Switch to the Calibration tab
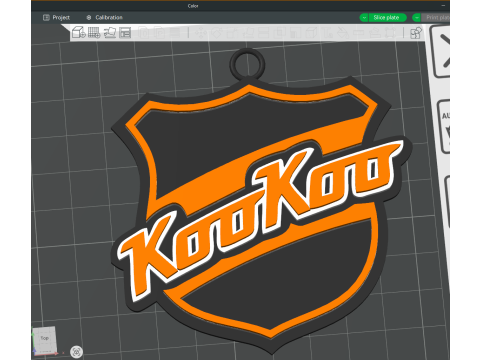 click(x=104, y=17)
